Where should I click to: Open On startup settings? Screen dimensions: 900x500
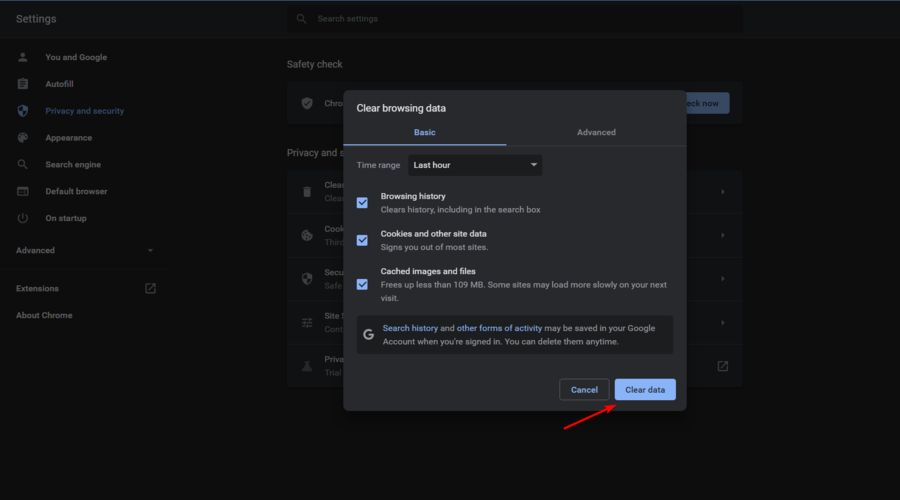coord(65,219)
